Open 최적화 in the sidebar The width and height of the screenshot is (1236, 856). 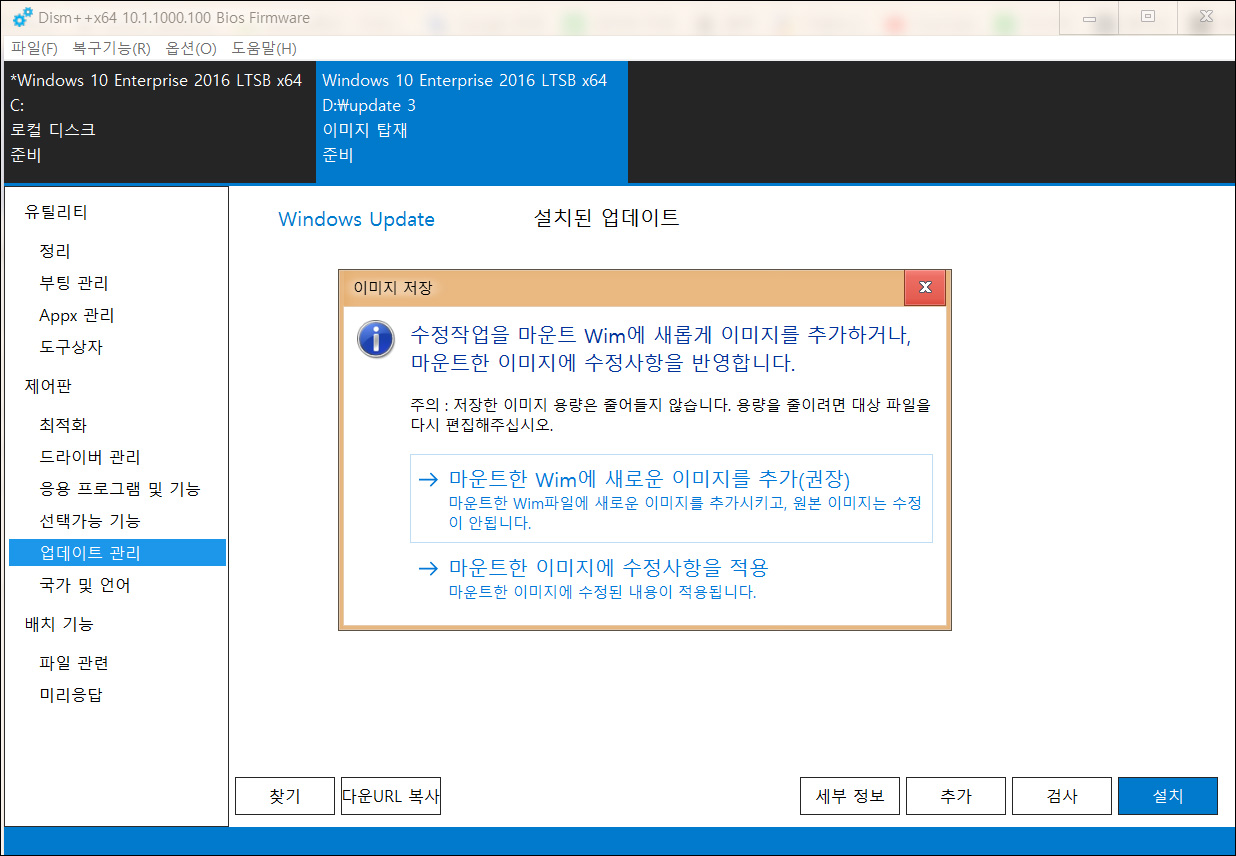63,425
